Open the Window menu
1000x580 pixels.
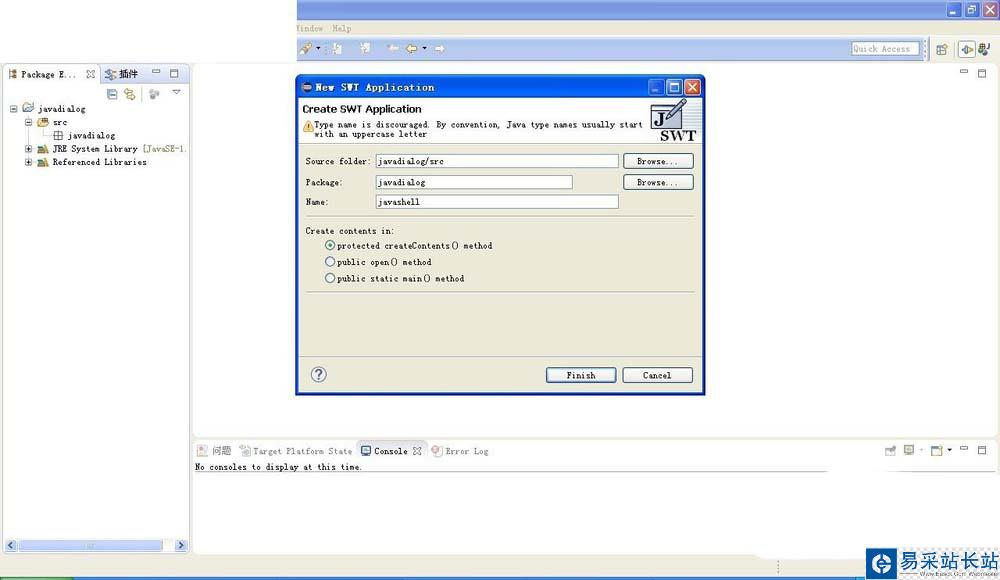[311, 28]
